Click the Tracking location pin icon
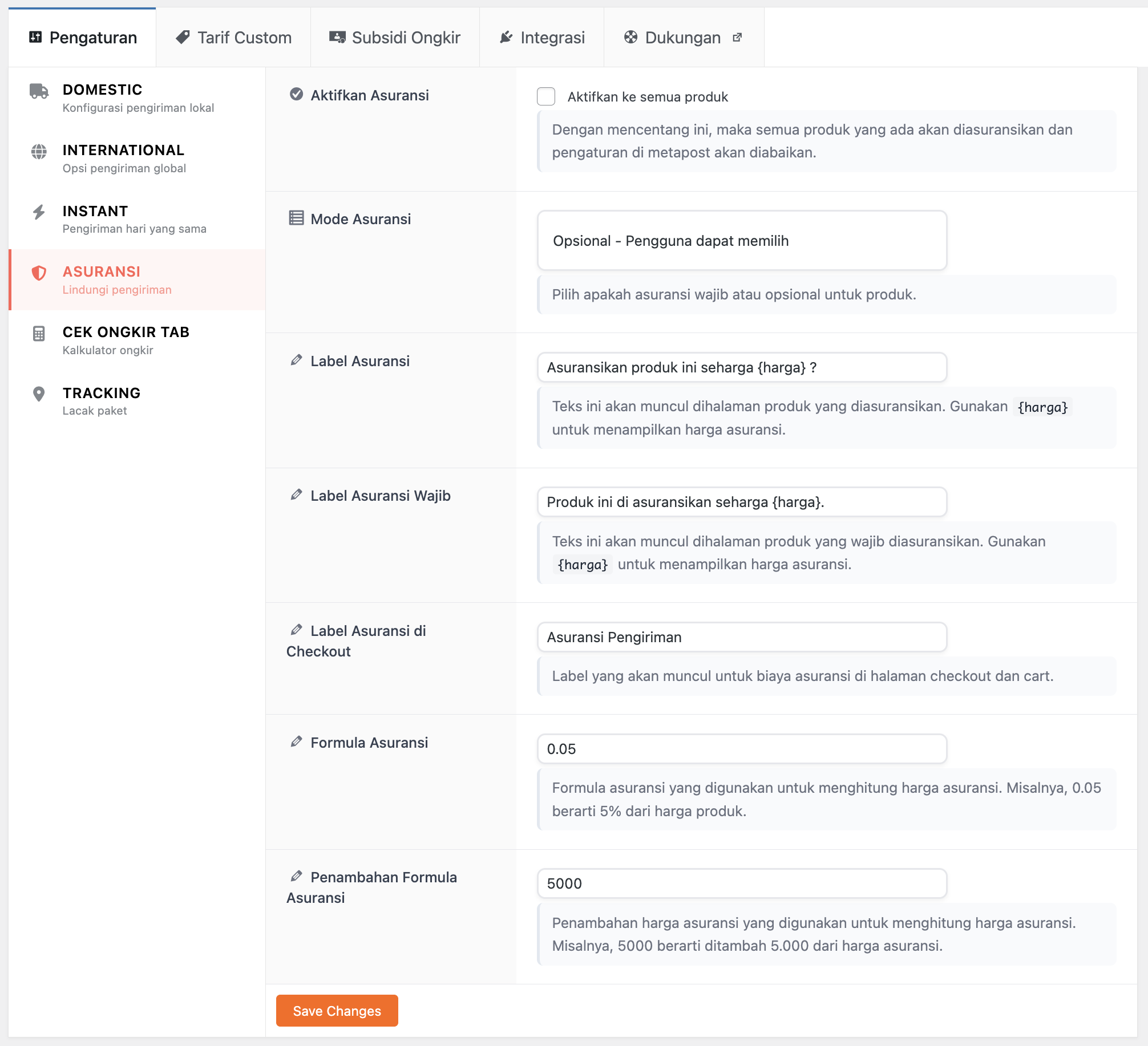This screenshot has height=1046, width=1148. [x=39, y=394]
